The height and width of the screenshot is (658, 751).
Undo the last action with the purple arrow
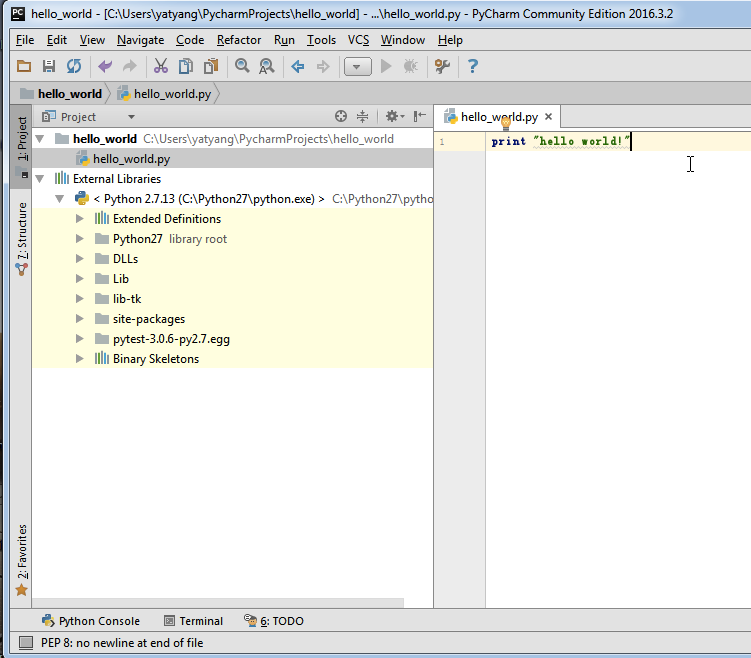(105, 66)
